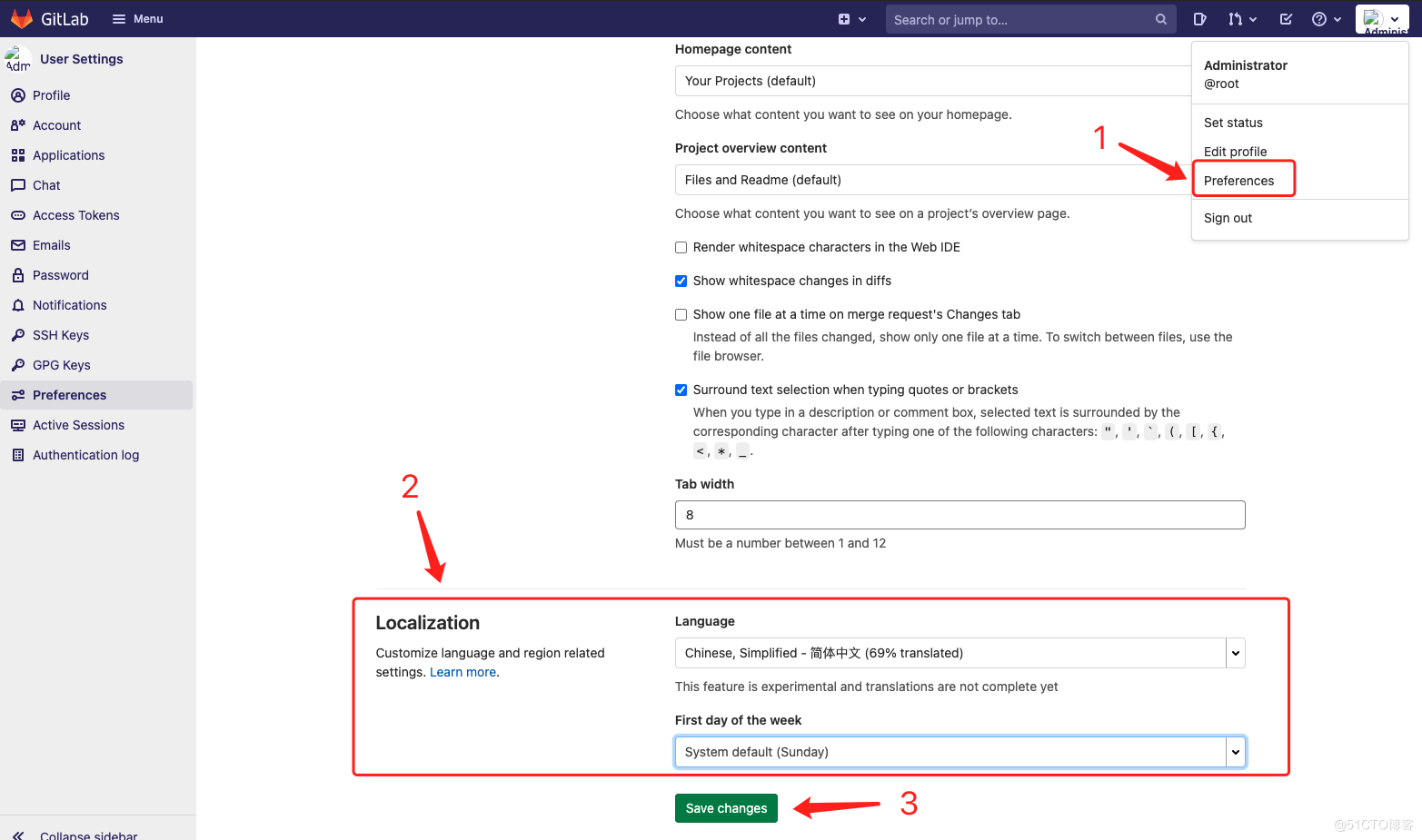Image resolution: width=1422 pixels, height=840 pixels.
Task: Click the GitLab fox logo
Action: pos(22,19)
